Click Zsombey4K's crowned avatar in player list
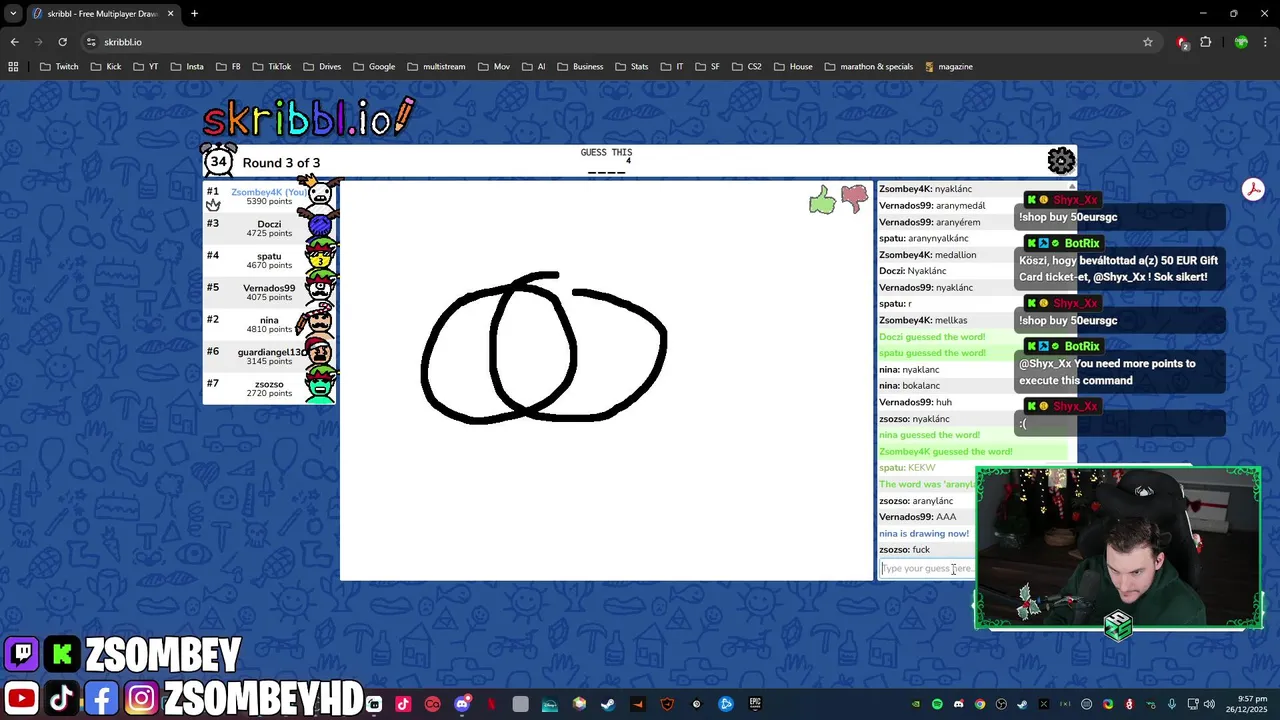Image resolution: width=1280 pixels, height=720 pixels. tap(320, 194)
